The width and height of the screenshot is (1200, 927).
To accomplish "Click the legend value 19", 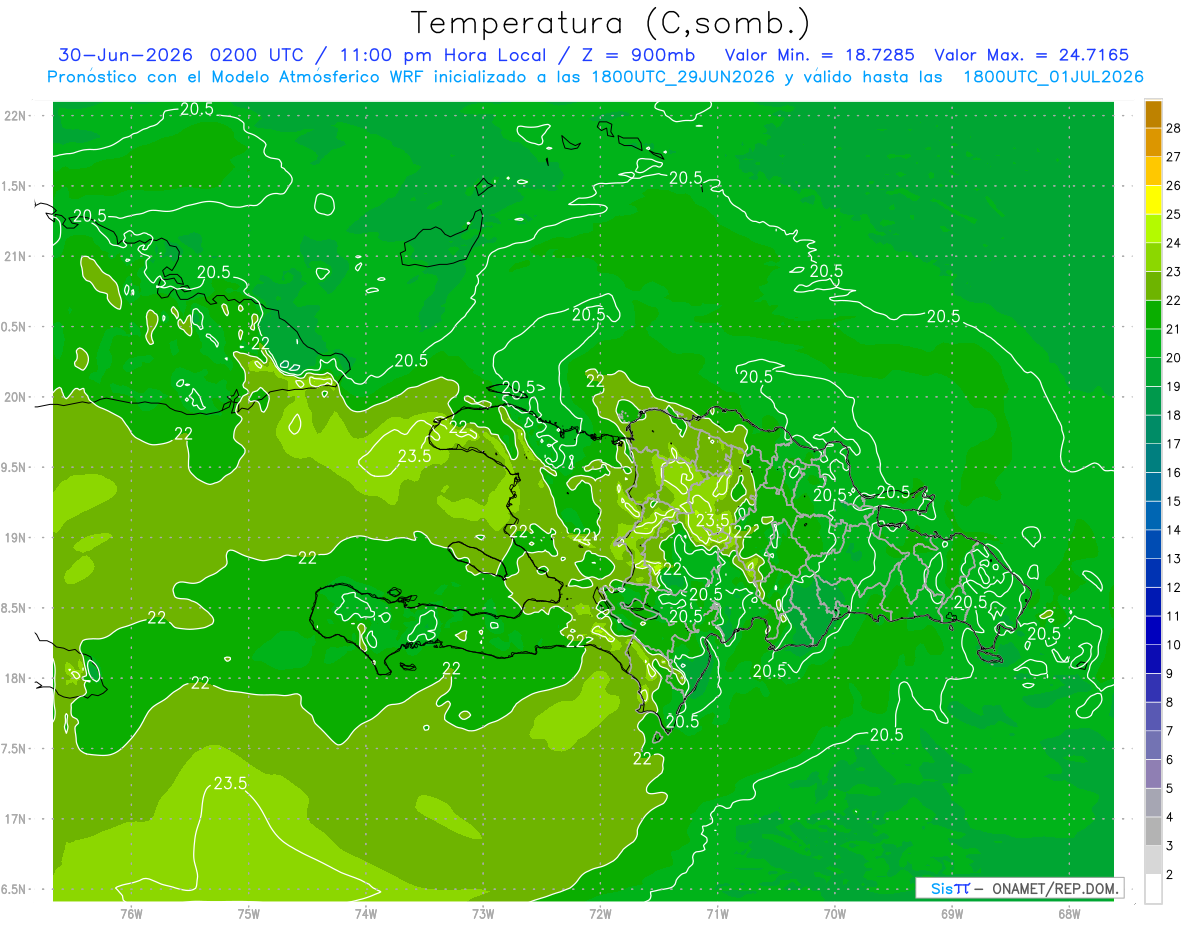I will click(1174, 387).
